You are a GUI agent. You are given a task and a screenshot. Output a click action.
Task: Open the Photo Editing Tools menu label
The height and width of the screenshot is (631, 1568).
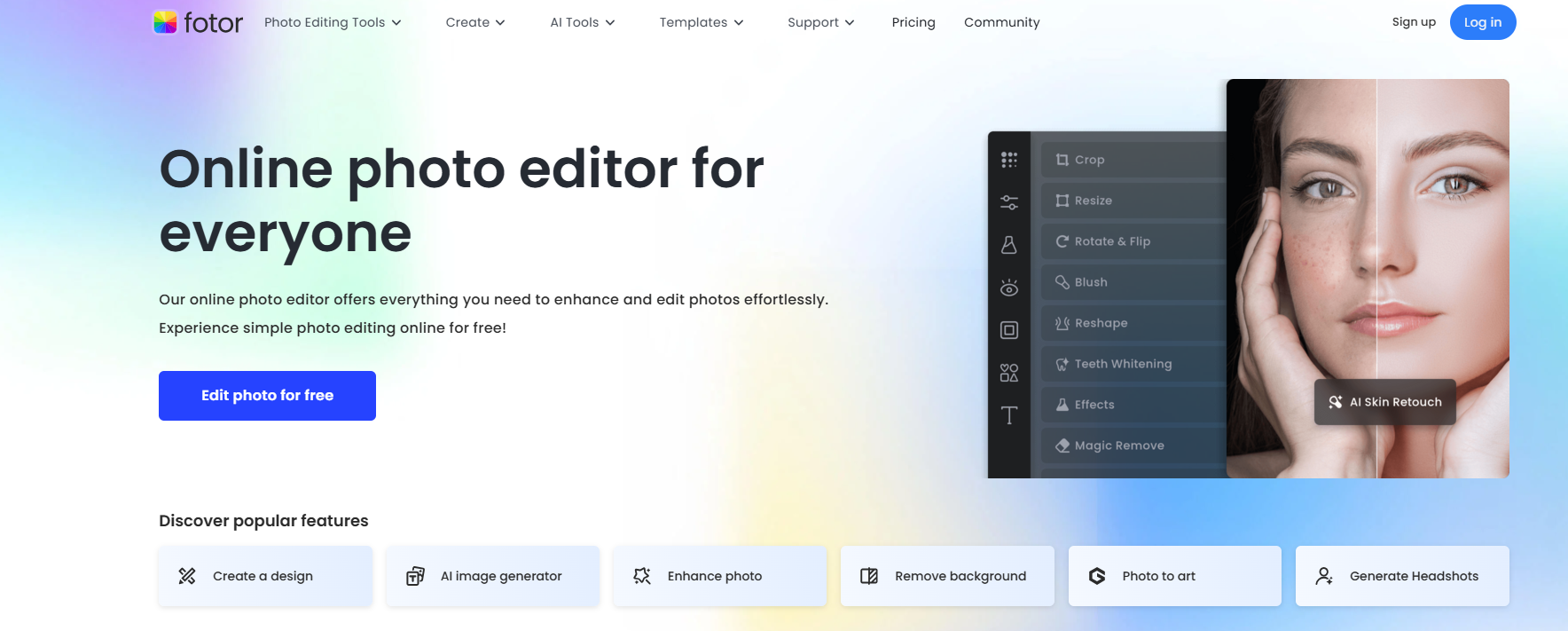325,22
